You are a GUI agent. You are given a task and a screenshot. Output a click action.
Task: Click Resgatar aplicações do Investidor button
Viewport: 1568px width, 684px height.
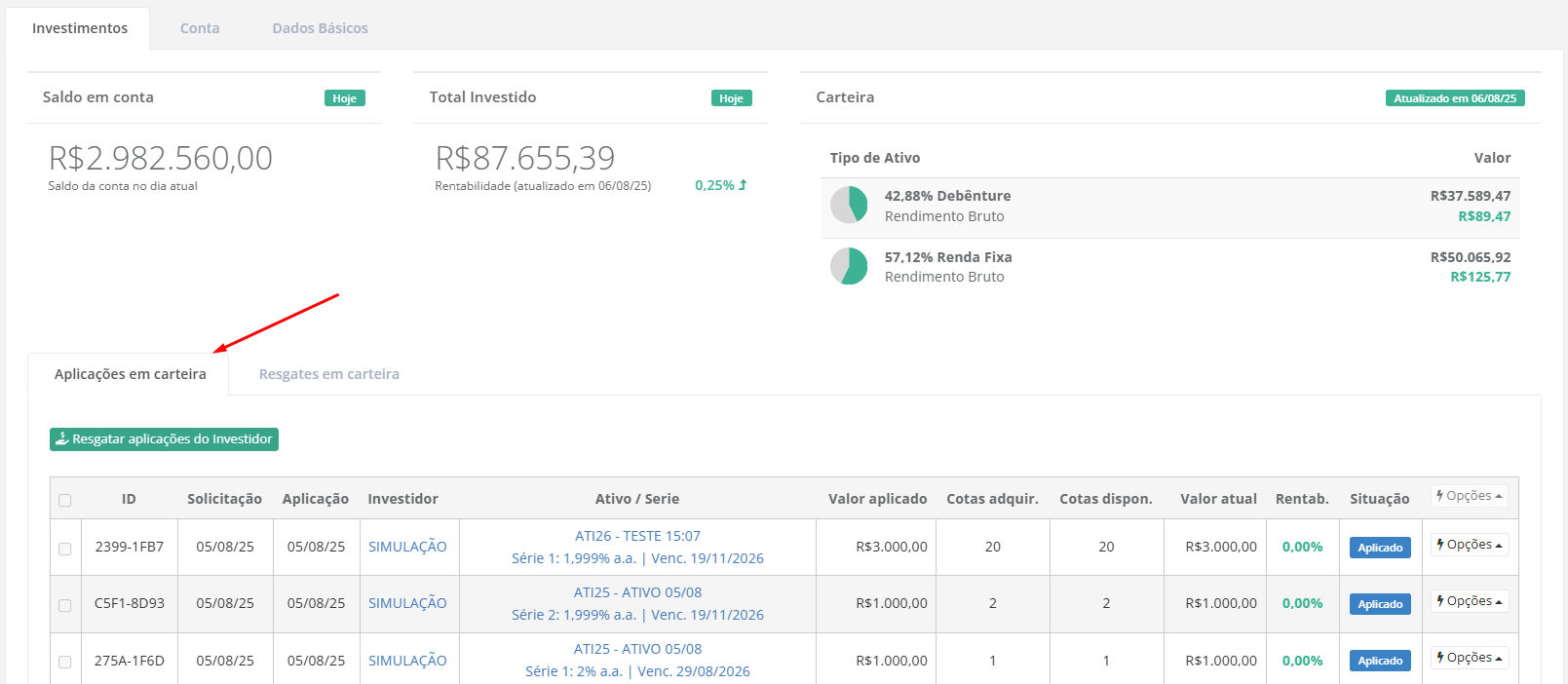[164, 439]
